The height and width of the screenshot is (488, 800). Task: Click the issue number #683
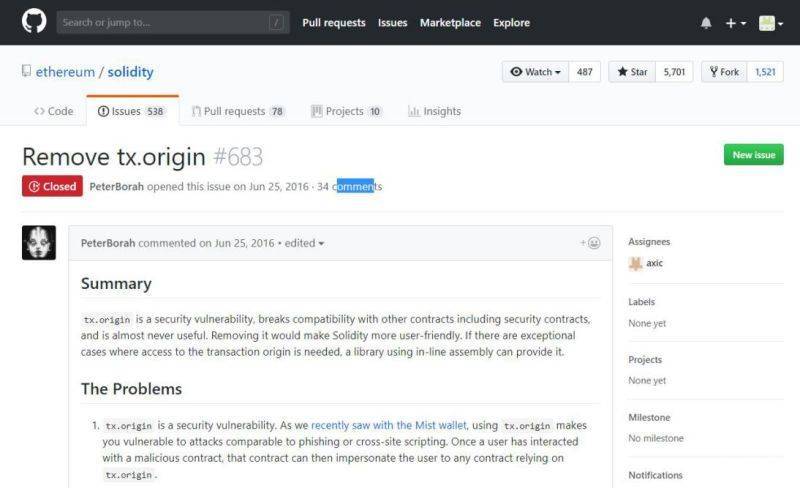238,157
